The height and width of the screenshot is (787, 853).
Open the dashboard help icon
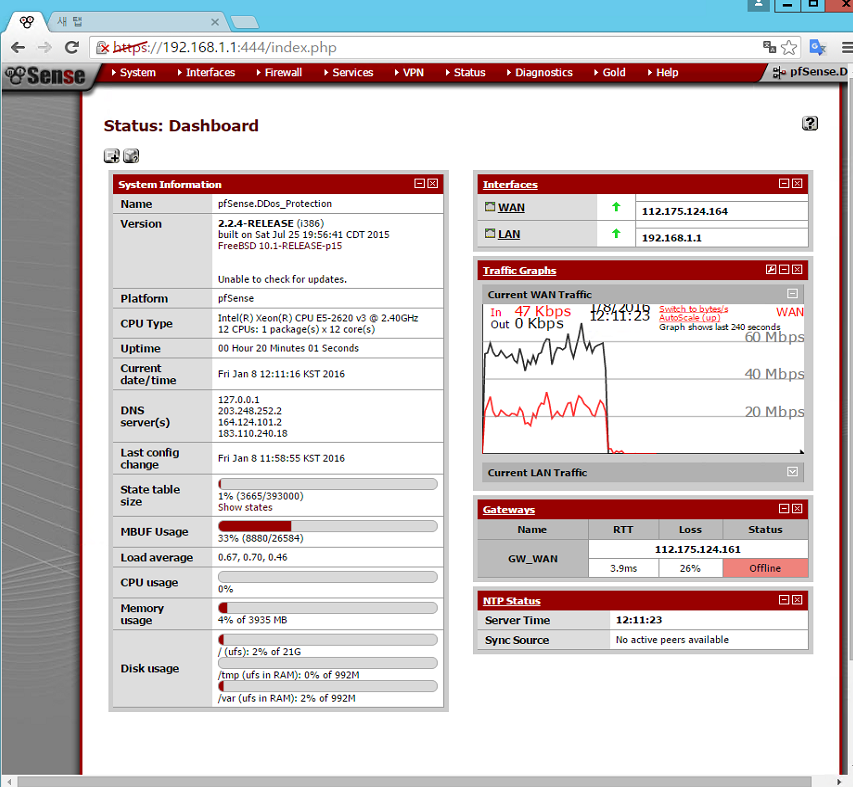tap(809, 123)
